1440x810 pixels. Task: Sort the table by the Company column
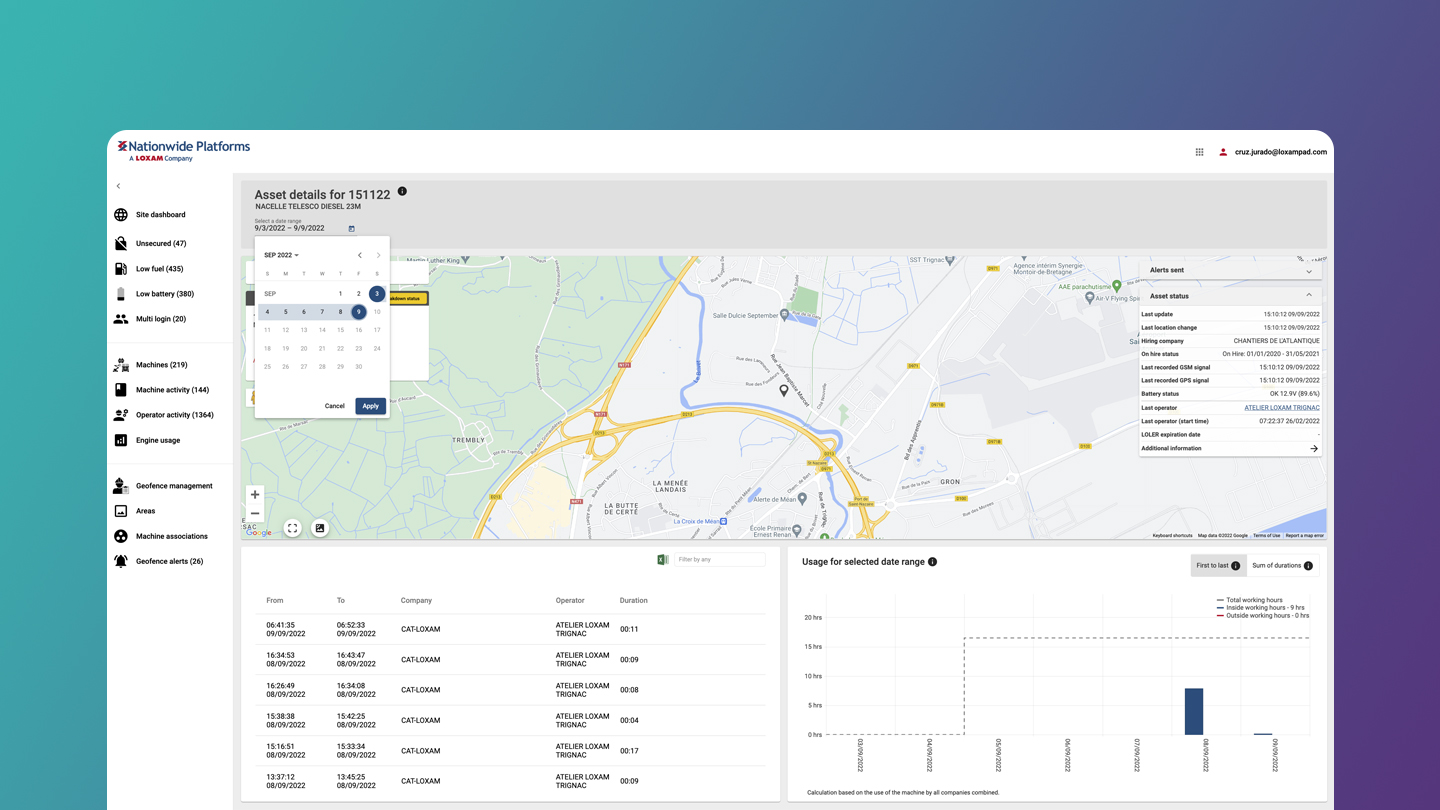[416, 601]
